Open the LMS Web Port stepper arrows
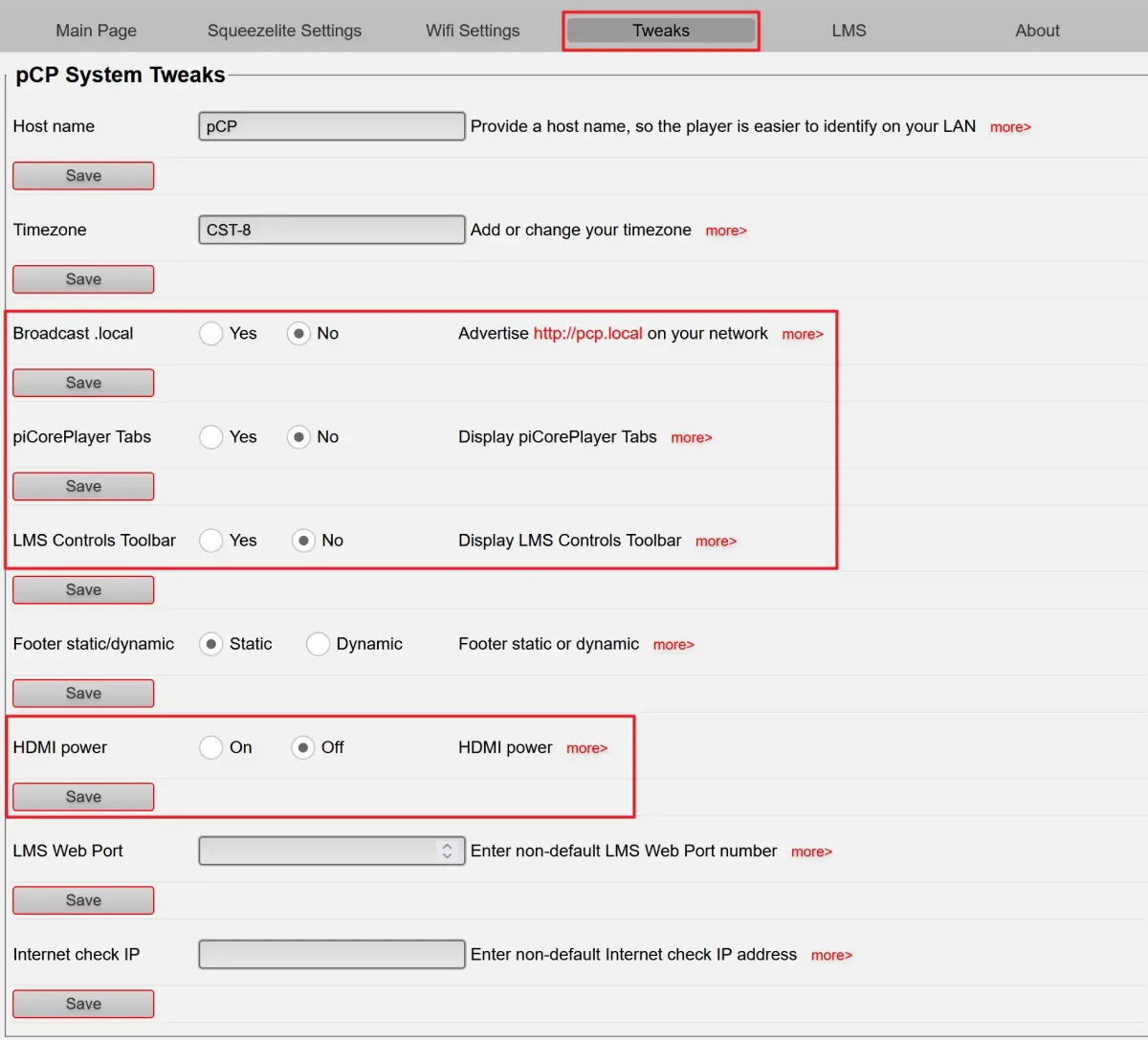The image size is (1148, 1040). click(447, 851)
